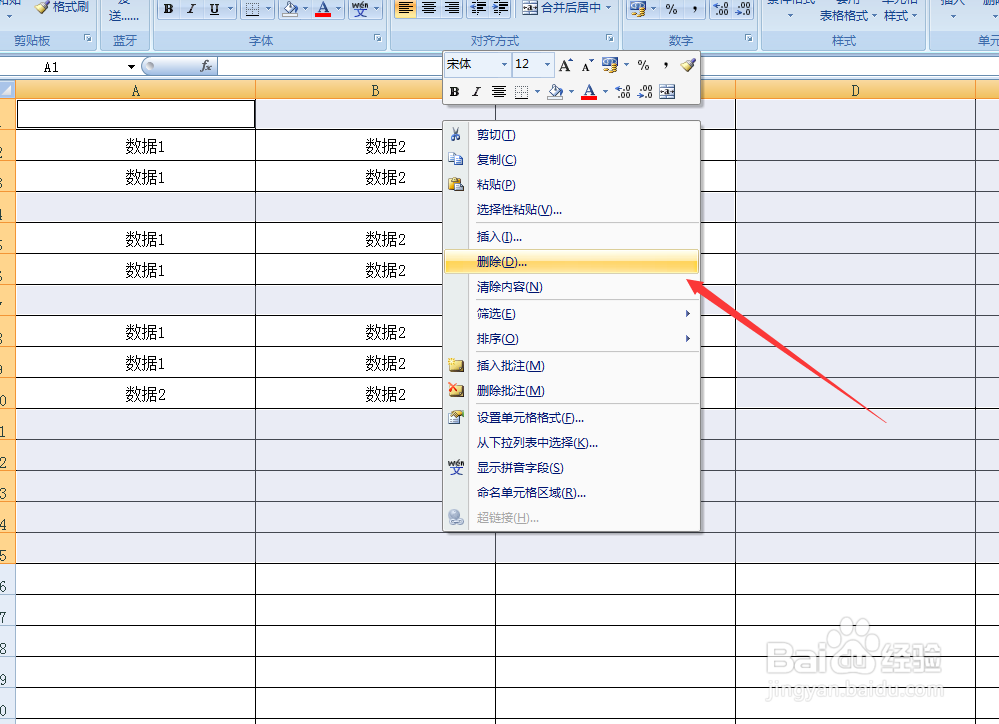This screenshot has height=724, width=999.
Task: Open the font size 12 dropdown
Action: click(547, 63)
